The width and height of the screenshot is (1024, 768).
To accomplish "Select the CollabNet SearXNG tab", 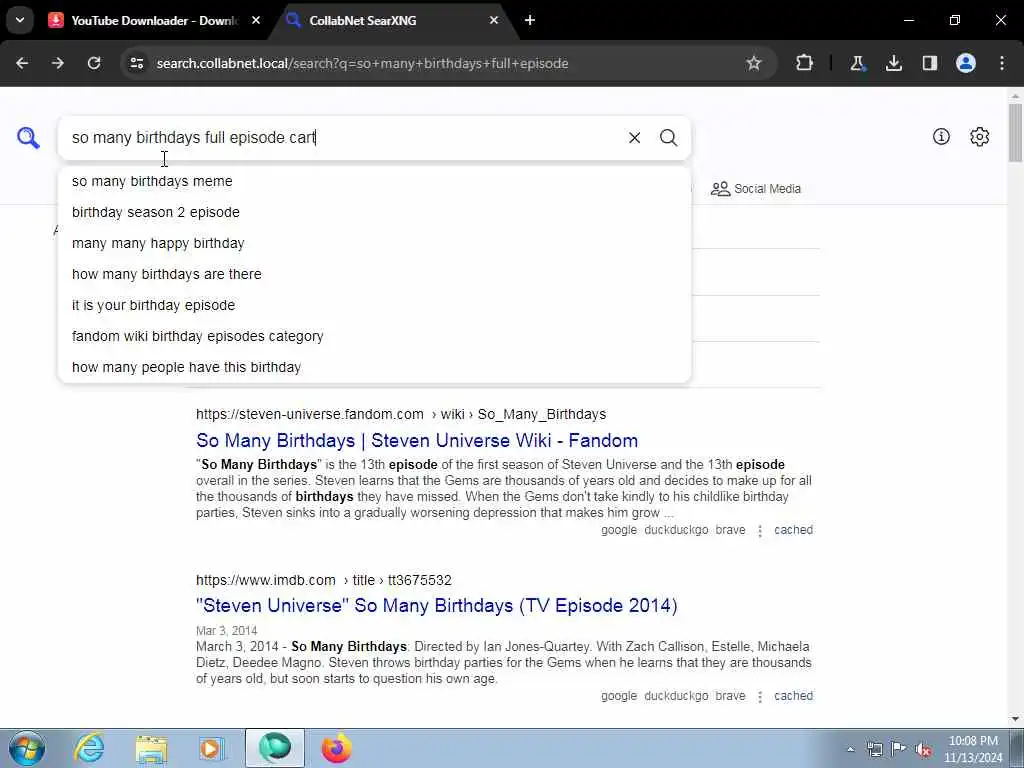I will pos(392,20).
